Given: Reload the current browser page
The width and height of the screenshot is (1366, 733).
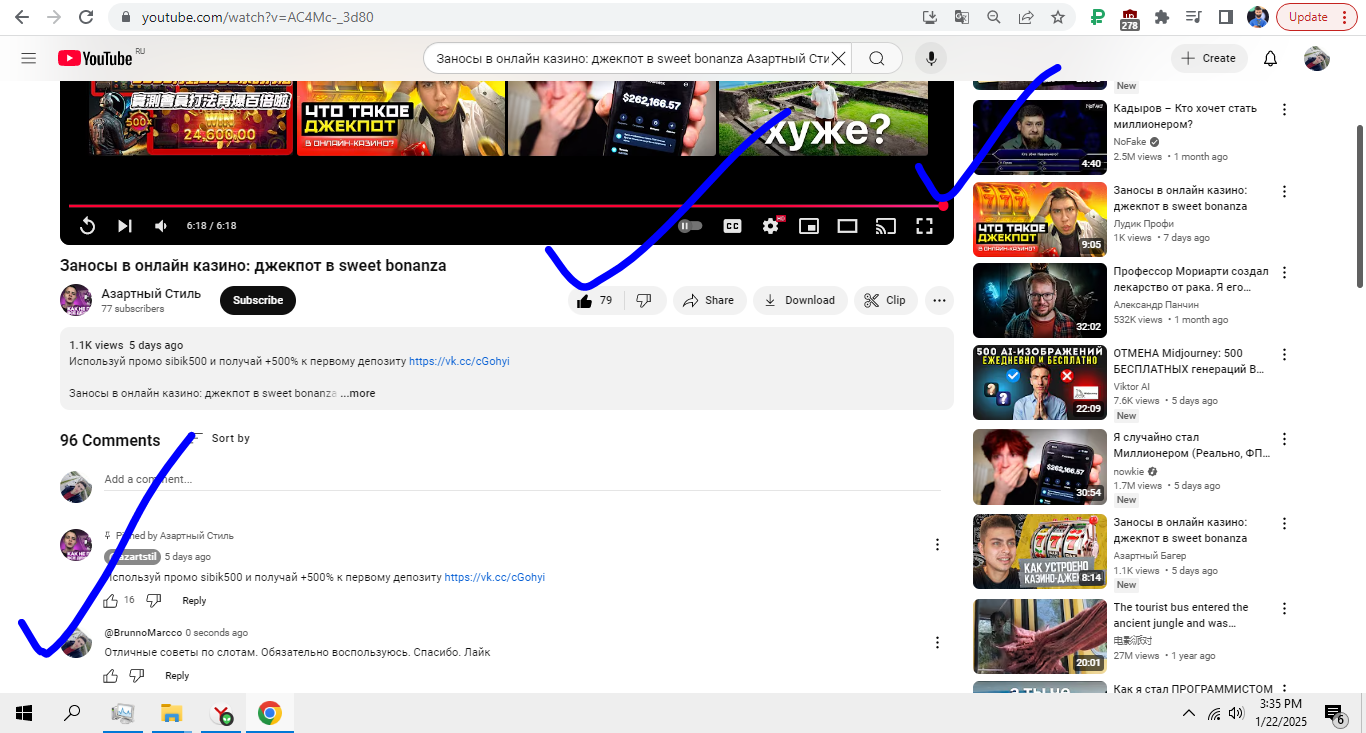Looking at the screenshot, I should tap(86, 17).
